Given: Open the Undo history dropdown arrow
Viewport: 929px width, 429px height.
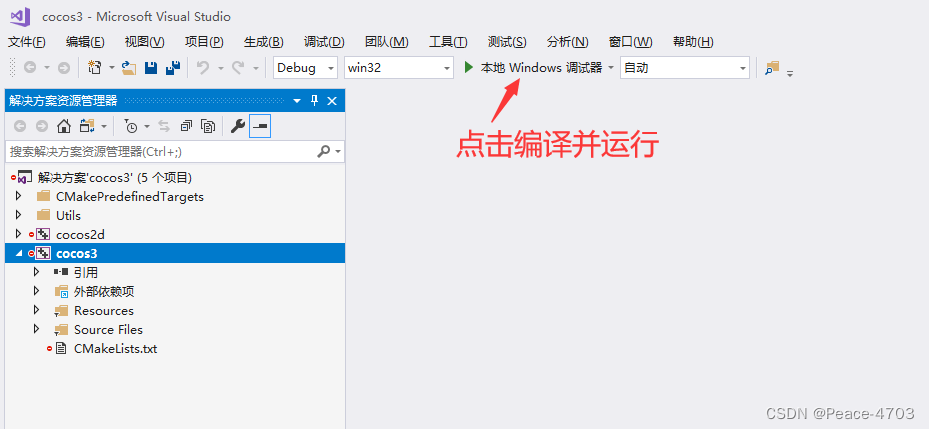Looking at the screenshot, I should point(220,68).
